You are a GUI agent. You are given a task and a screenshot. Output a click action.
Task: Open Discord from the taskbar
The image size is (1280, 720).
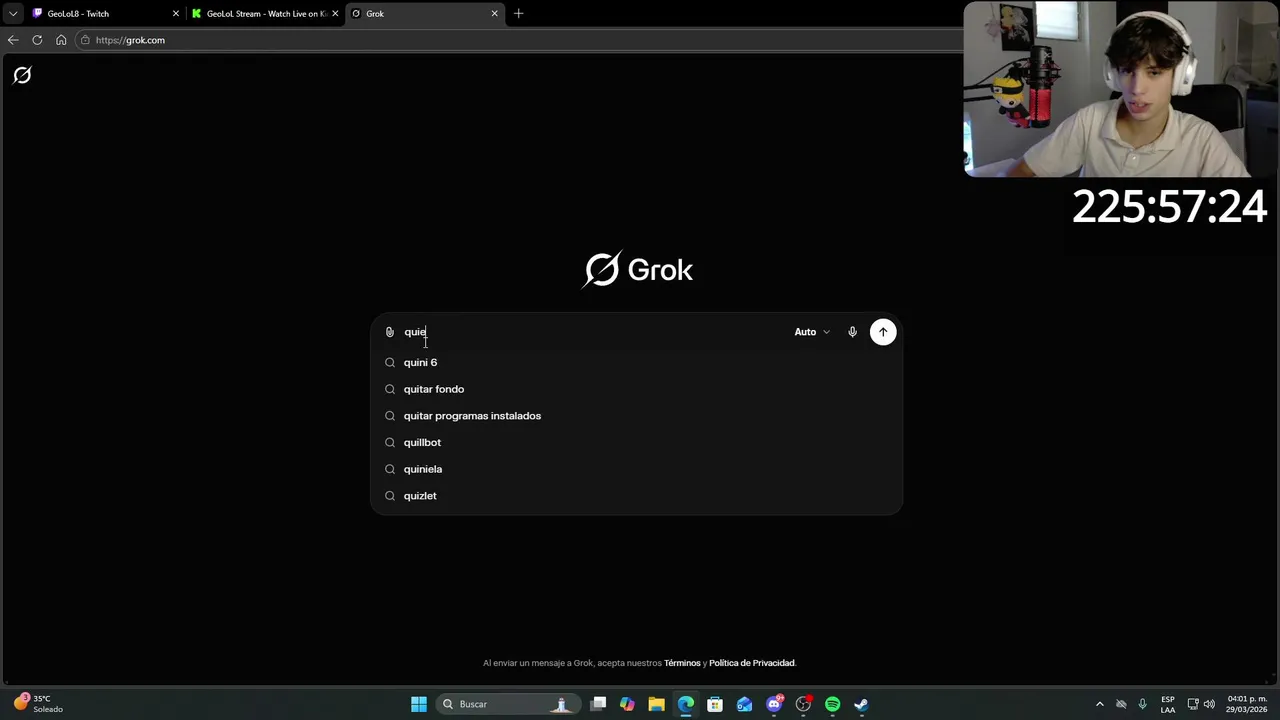pos(774,704)
